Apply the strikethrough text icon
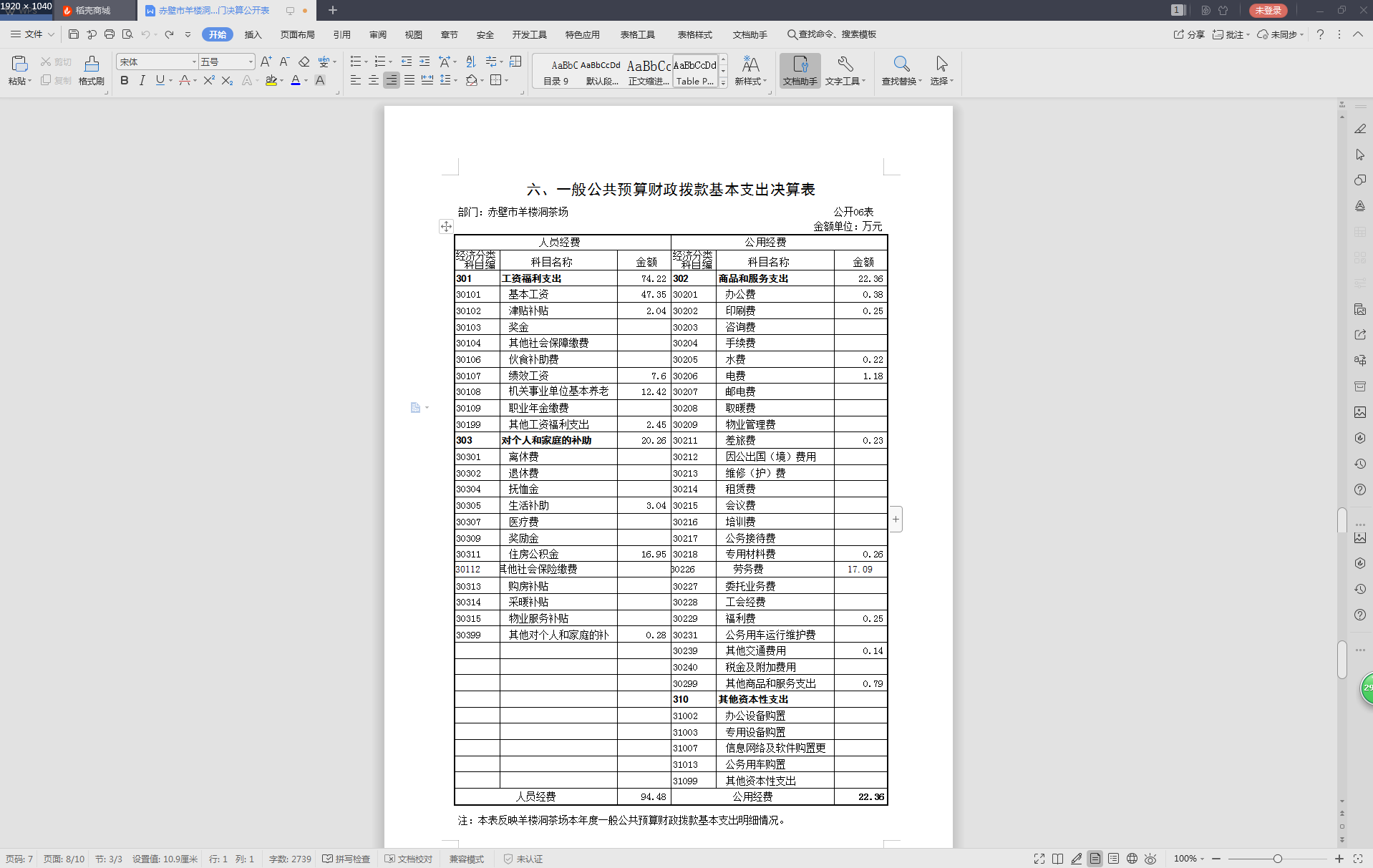 [185, 81]
